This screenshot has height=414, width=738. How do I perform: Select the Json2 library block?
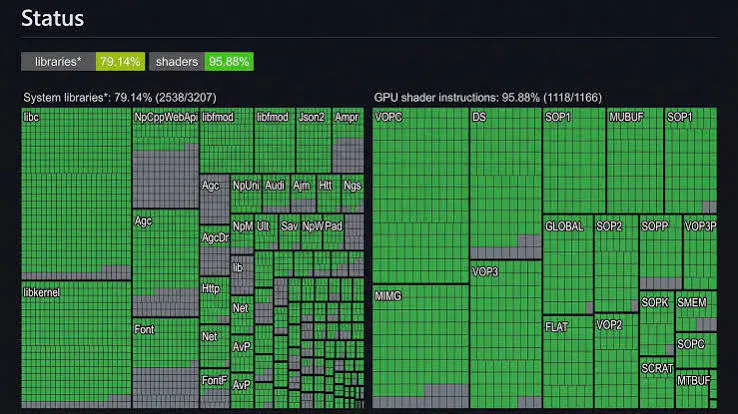pyautogui.click(x=313, y=140)
